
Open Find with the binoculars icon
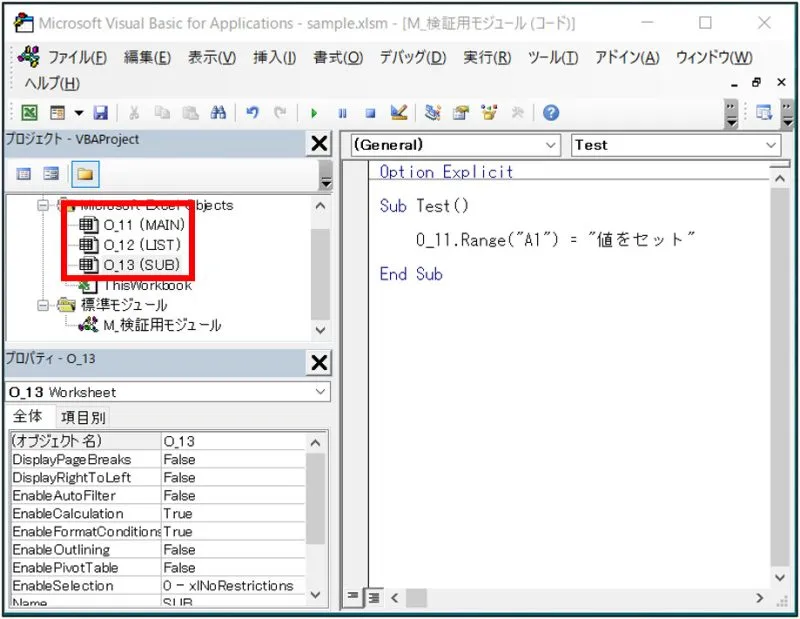tap(218, 112)
